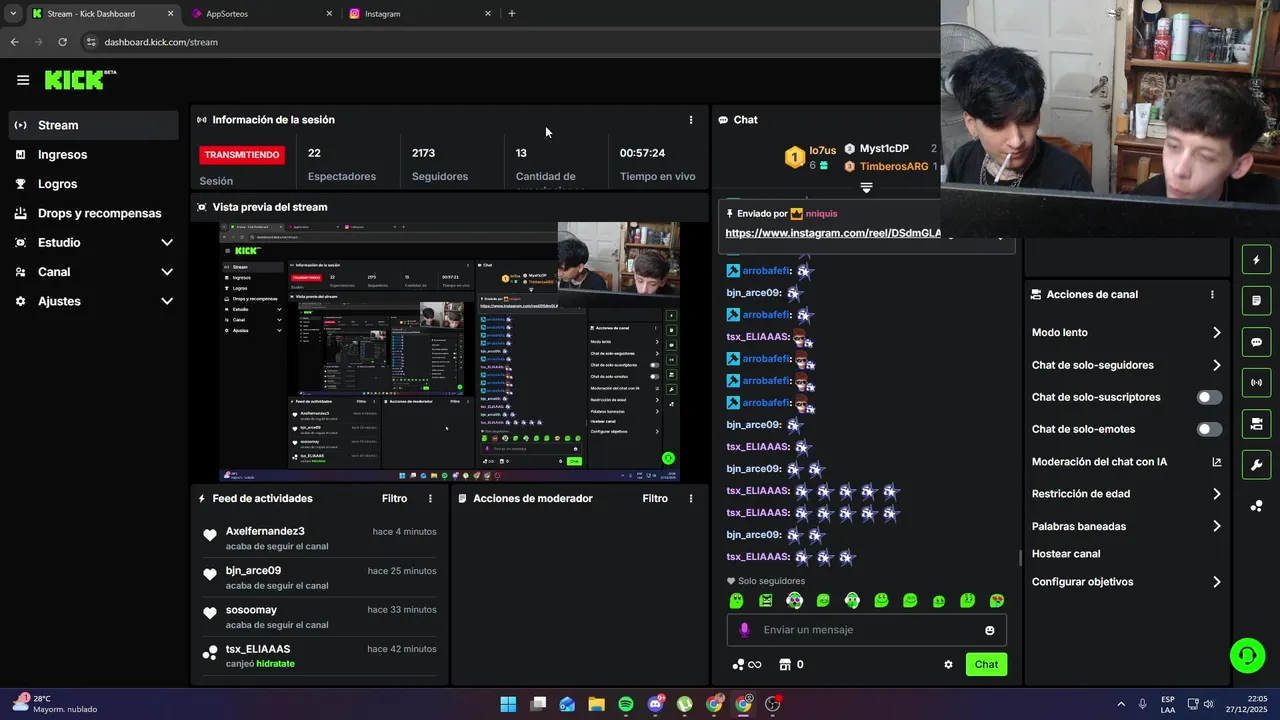Image resolution: width=1280 pixels, height=720 pixels.
Task: Open the hamburger menu next to the Kick logo
Action: click(23, 80)
